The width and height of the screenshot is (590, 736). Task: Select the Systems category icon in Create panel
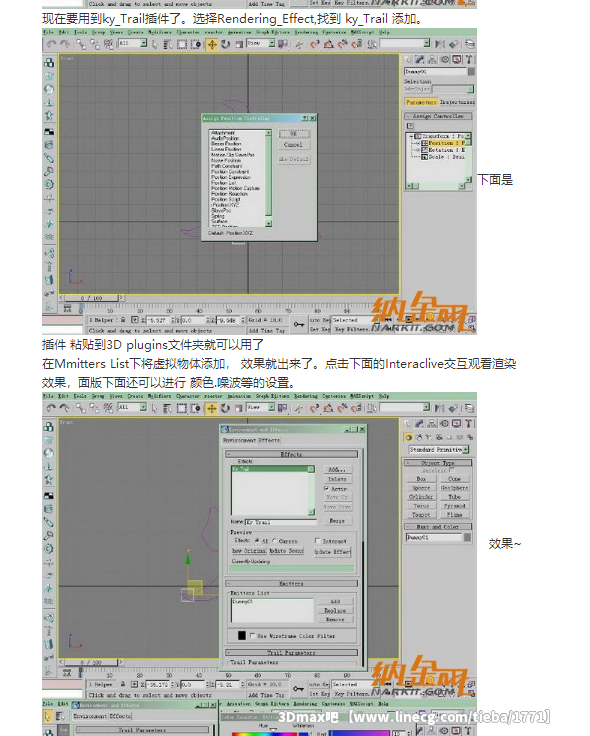[470, 437]
